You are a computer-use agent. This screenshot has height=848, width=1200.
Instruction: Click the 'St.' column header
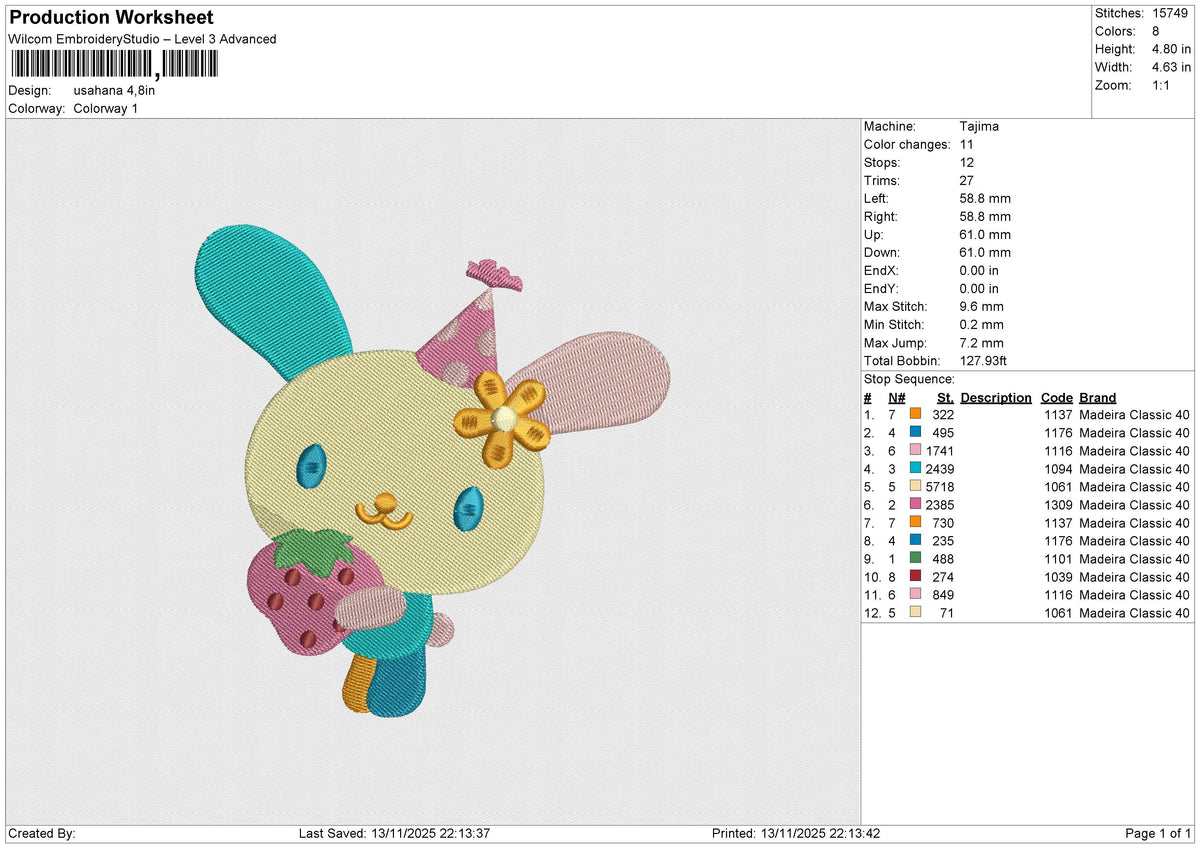(945, 398)
